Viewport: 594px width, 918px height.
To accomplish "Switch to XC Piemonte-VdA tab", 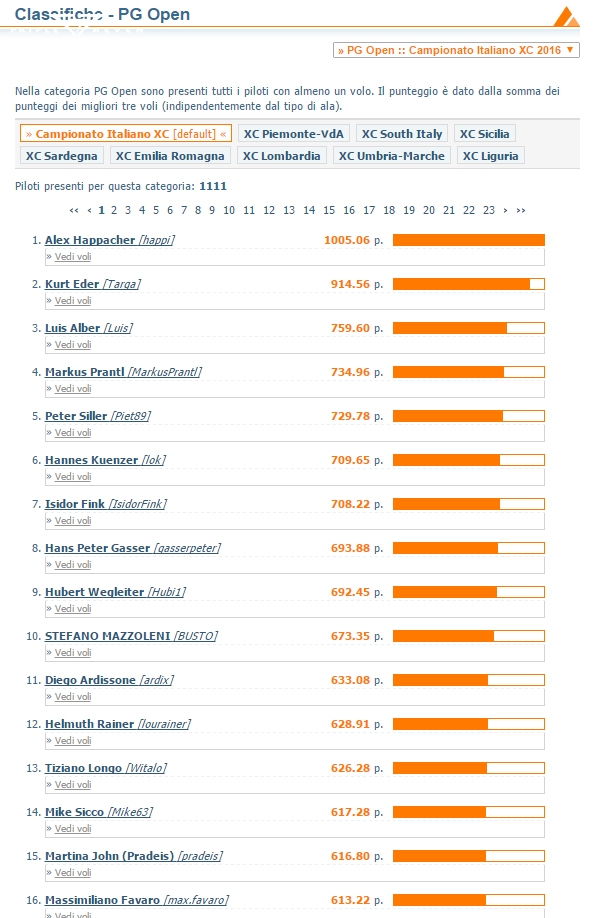I will click(x=294, y=133).
